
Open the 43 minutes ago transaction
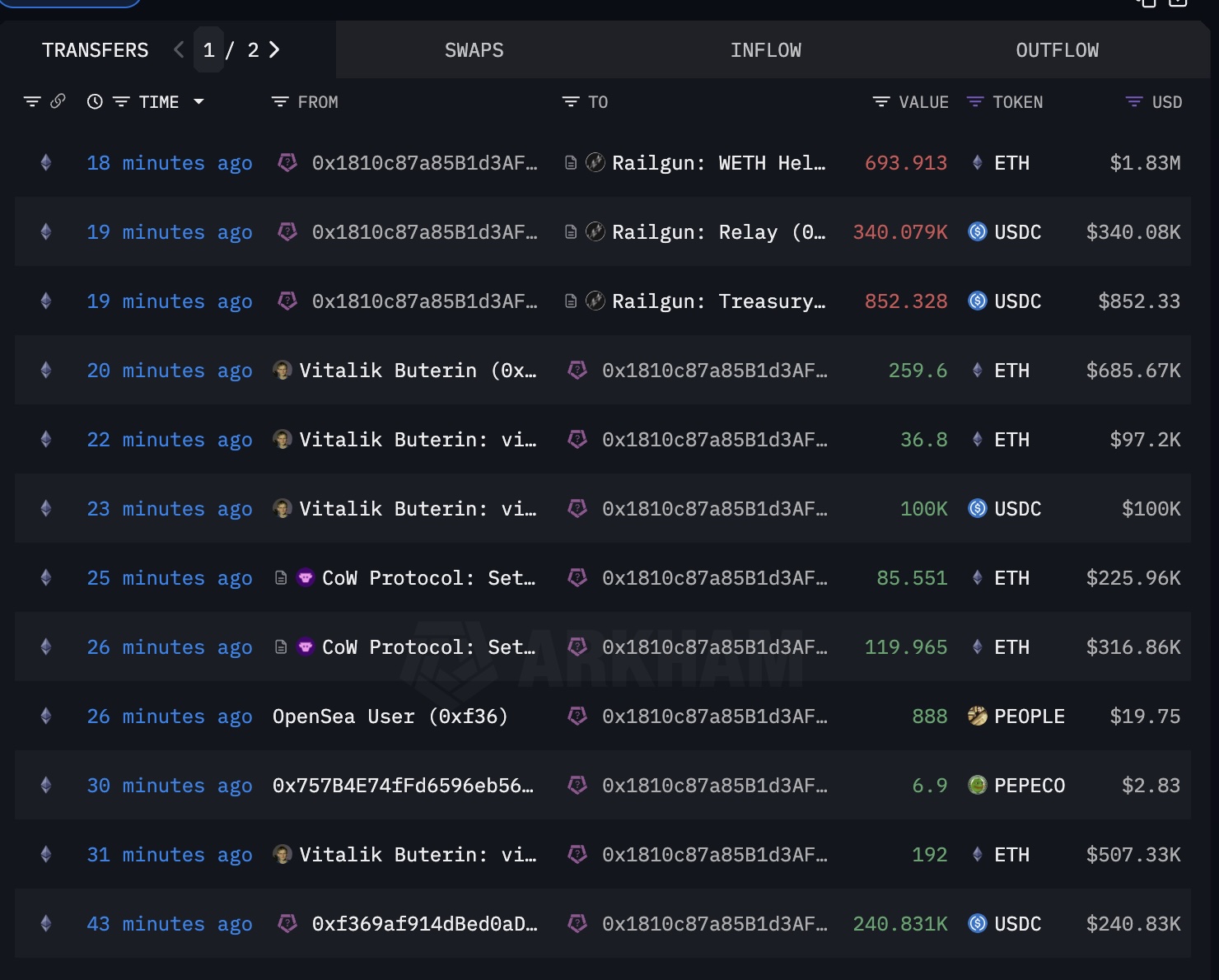click(x=170, y=924)
